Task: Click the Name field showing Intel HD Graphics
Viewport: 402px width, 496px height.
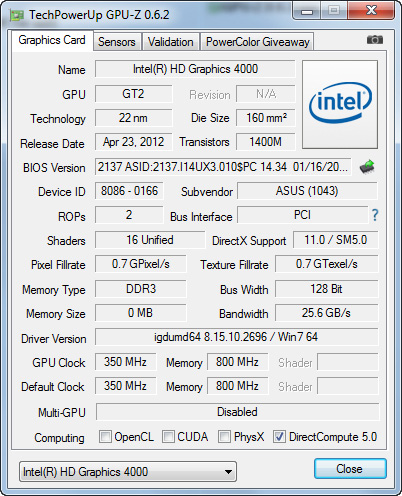Action: point(195,69)
